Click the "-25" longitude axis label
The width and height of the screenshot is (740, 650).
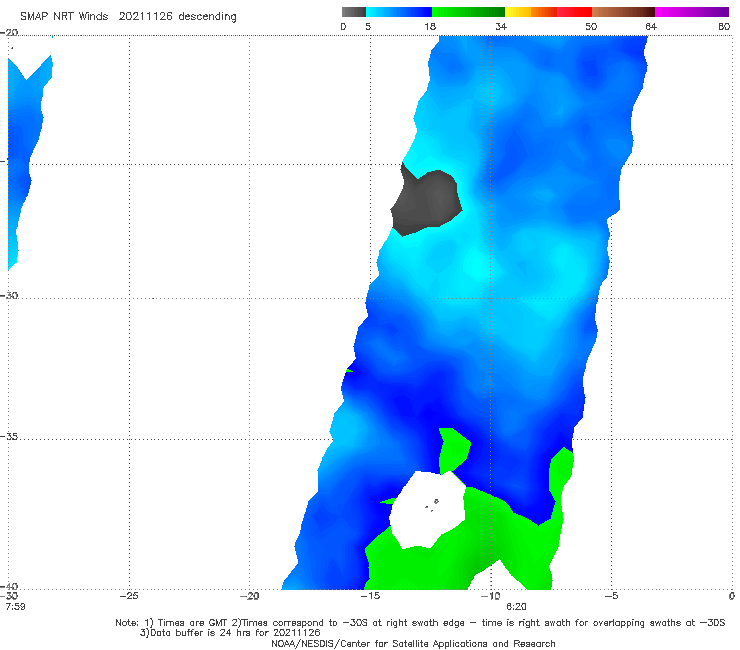click(x=129, y=596)
